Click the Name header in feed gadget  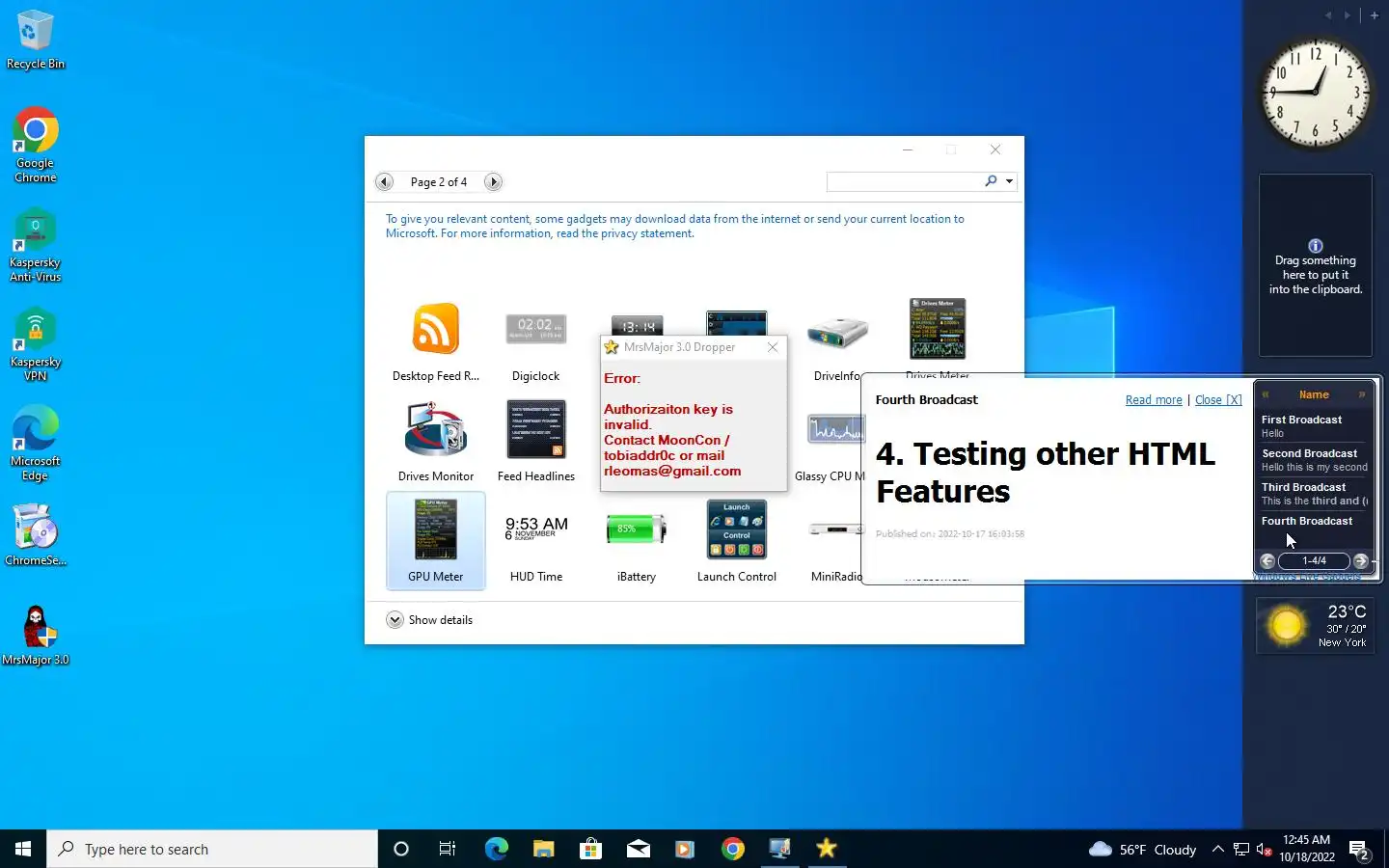click(1314, 394)
